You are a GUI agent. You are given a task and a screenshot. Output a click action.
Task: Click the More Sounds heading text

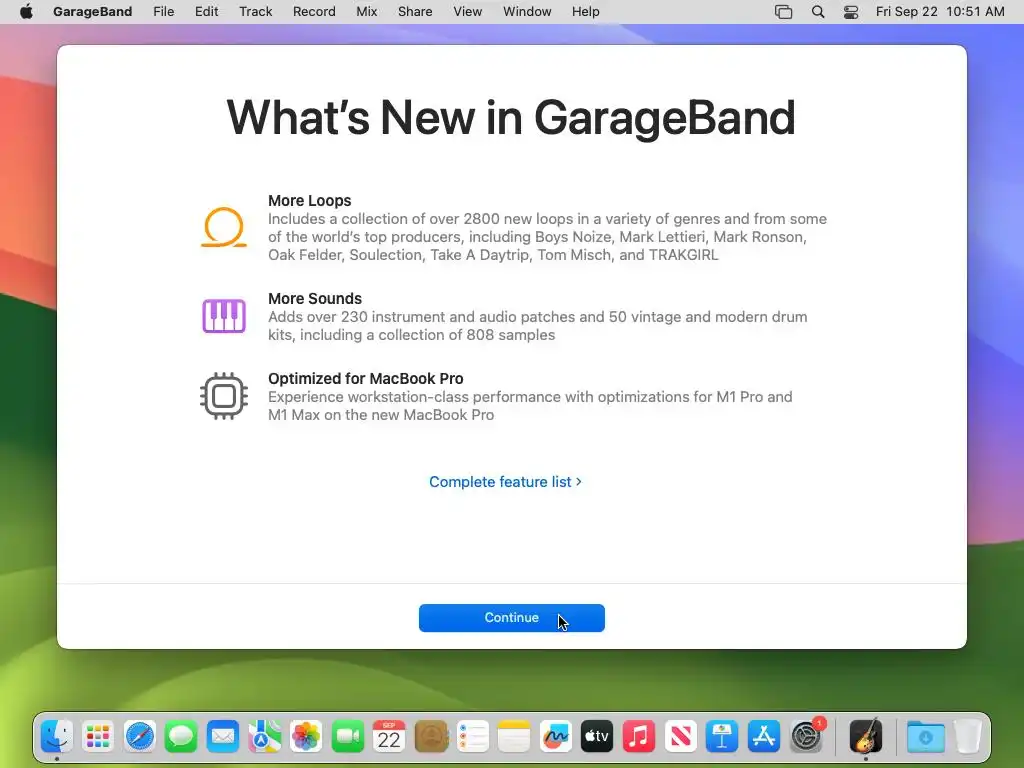tap(315, 298)
